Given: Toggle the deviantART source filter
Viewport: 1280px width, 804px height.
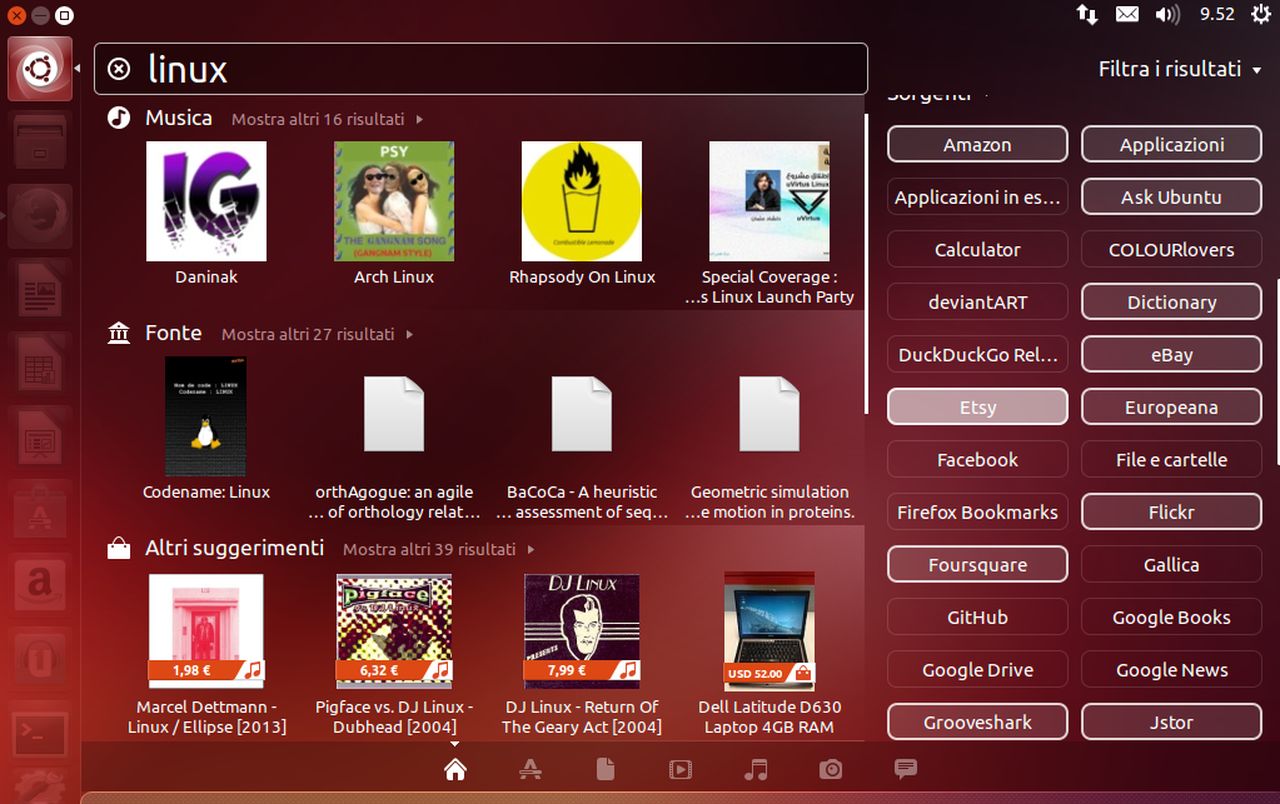Looking at the screenshot, I should click(977, 302).
